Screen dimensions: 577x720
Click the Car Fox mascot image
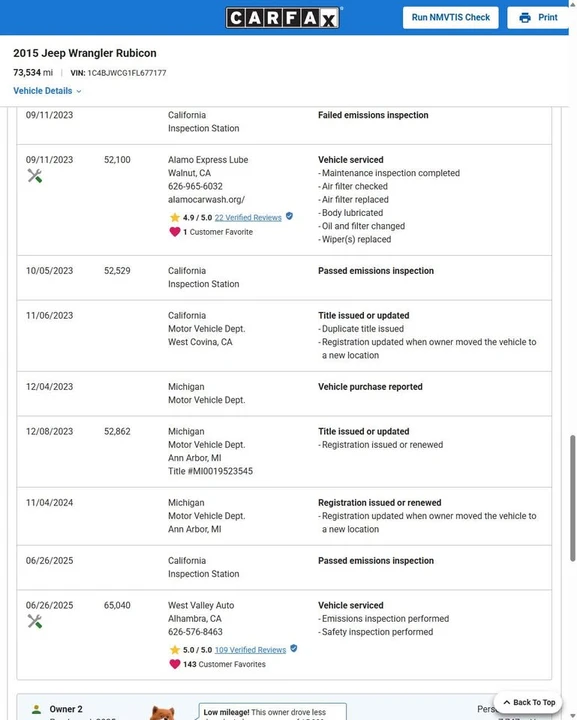click(162, 713)
